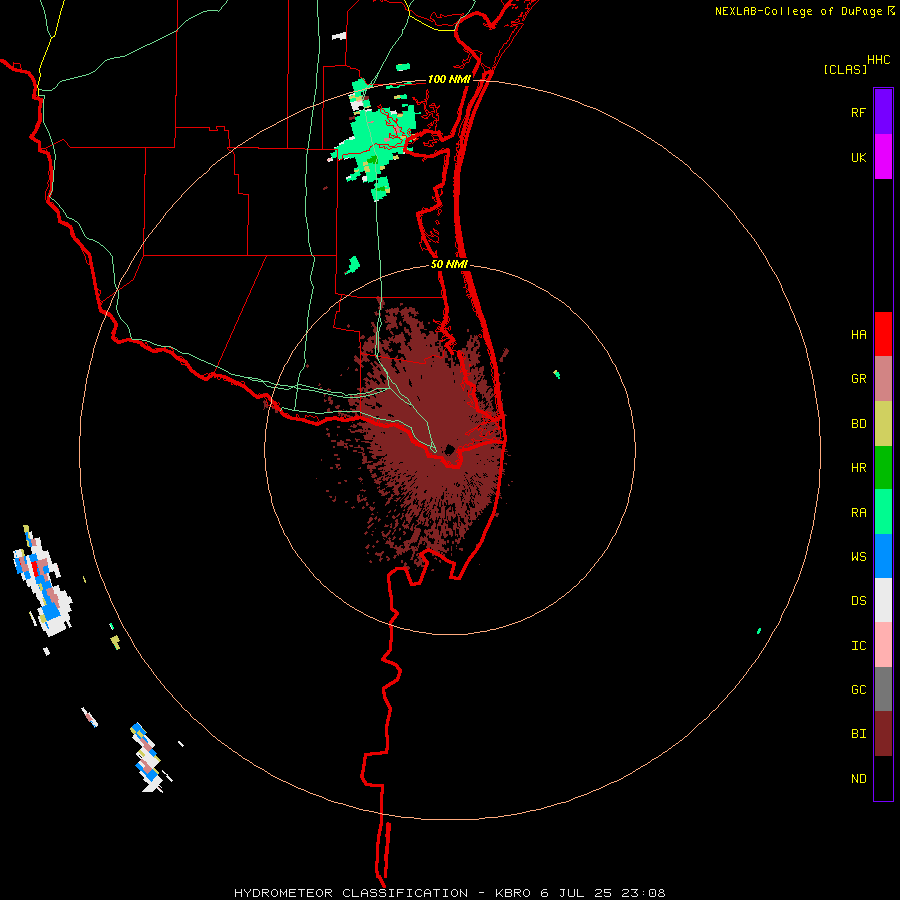Click the IC legend label
The width and height of the screenshot is (900, 900).
tap(858, 645)
